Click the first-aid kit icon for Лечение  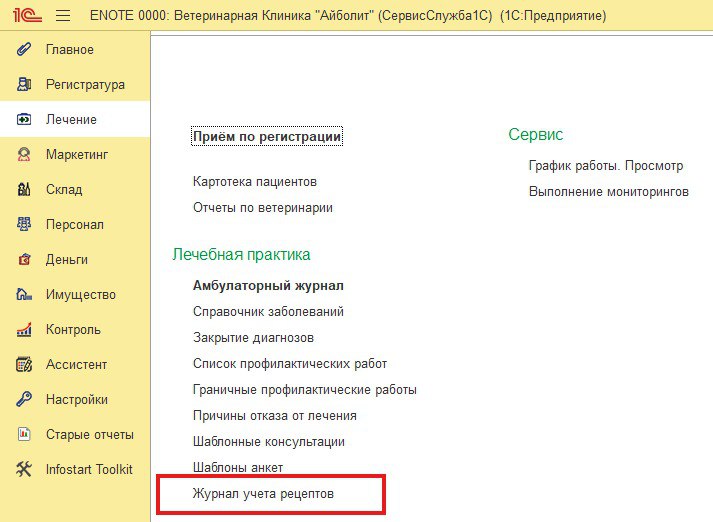(x=24, y=119)
